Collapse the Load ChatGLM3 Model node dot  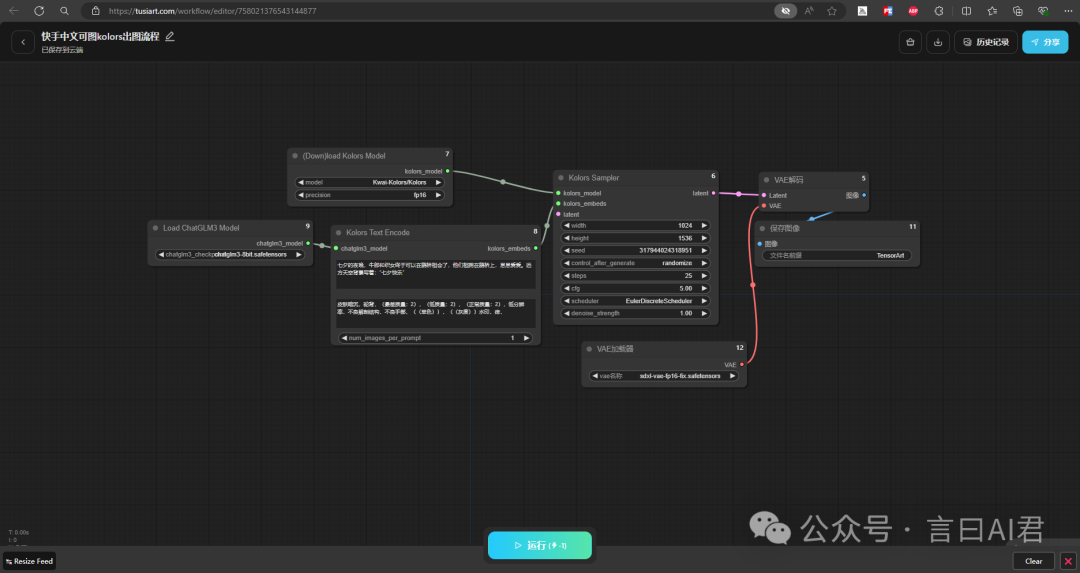pyautogui.click(x=155, y=228)
